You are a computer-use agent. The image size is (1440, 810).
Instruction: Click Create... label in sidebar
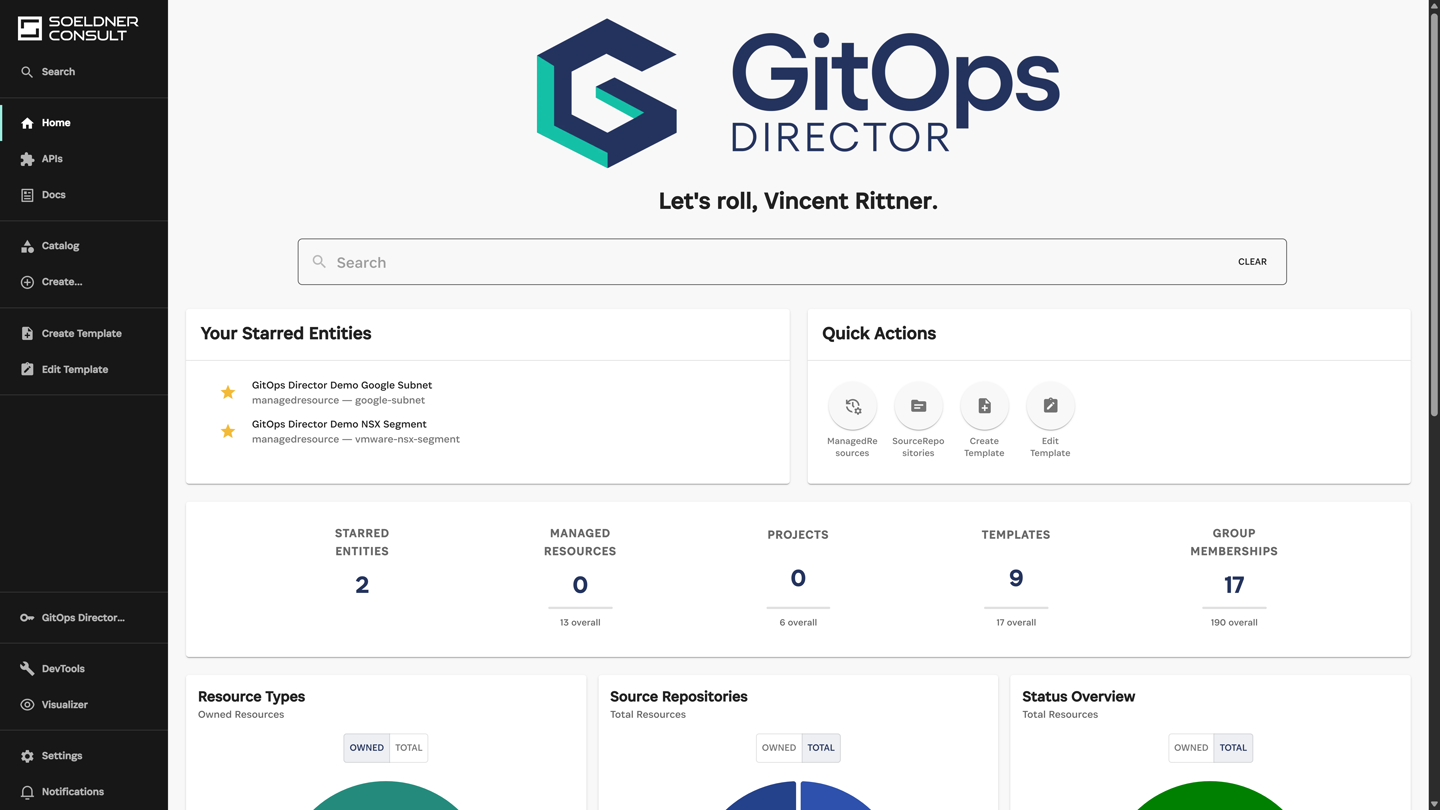pos(62,282)
